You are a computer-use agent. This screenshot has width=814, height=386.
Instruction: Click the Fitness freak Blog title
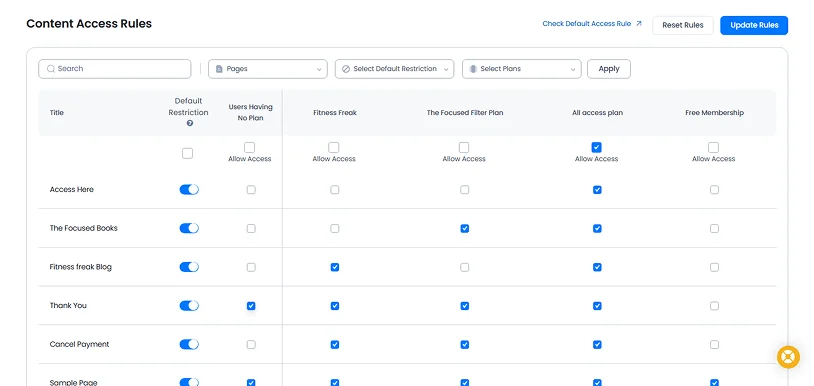pyautogui.click(x=80, y=267)
